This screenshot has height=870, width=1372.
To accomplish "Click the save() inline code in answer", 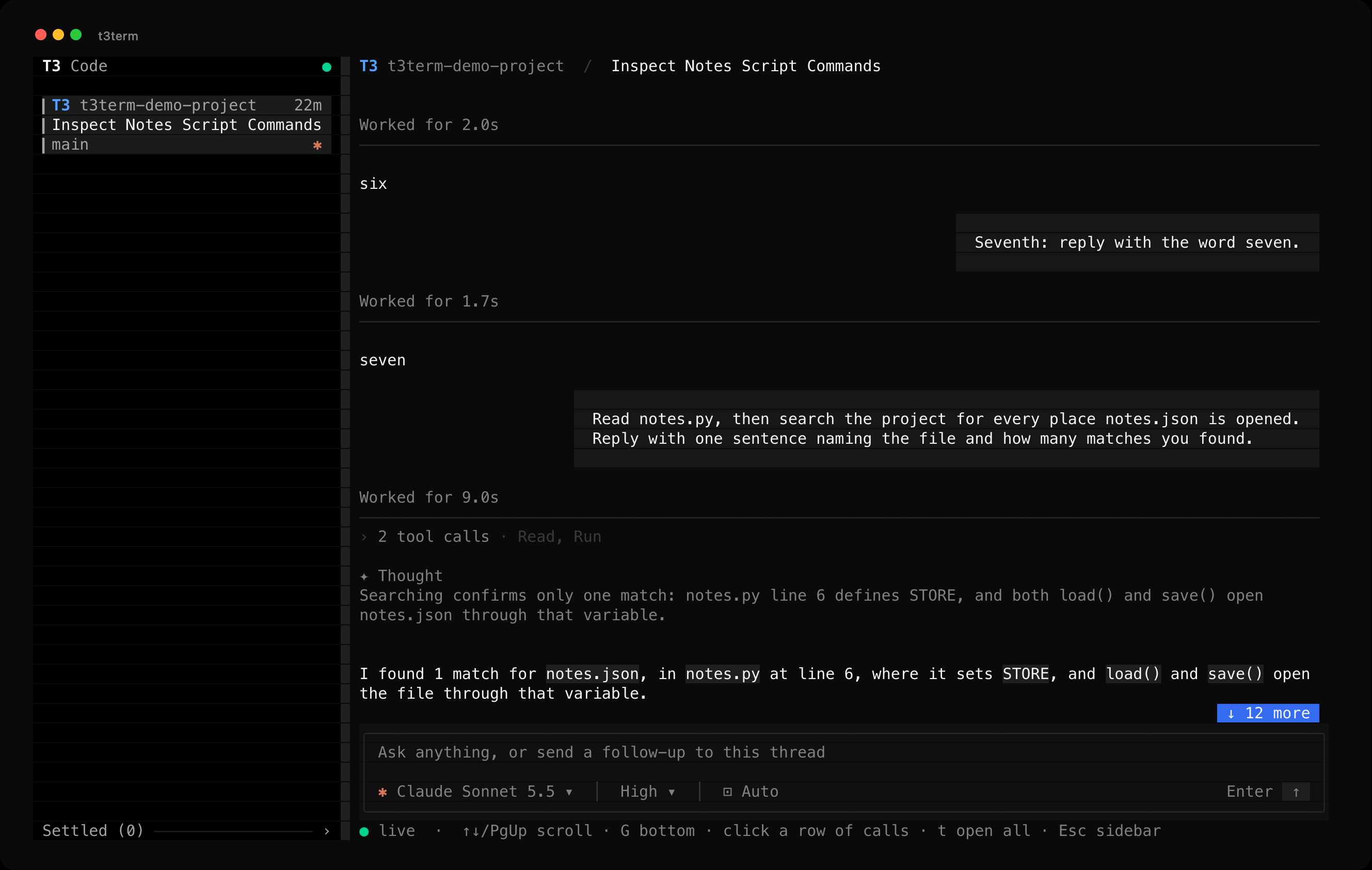I will [x=1235, y=674].
